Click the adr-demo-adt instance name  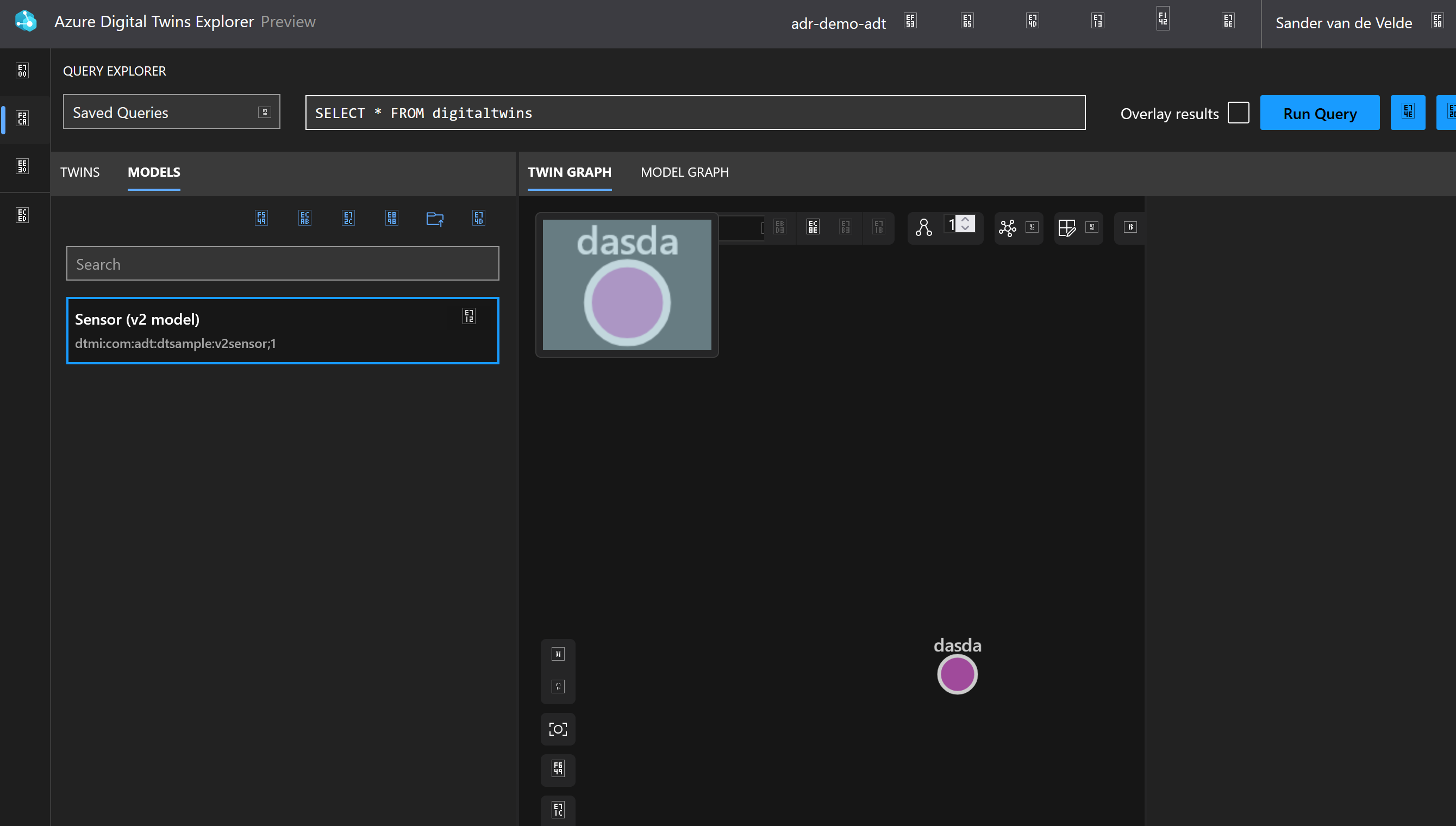coord(838,23)
